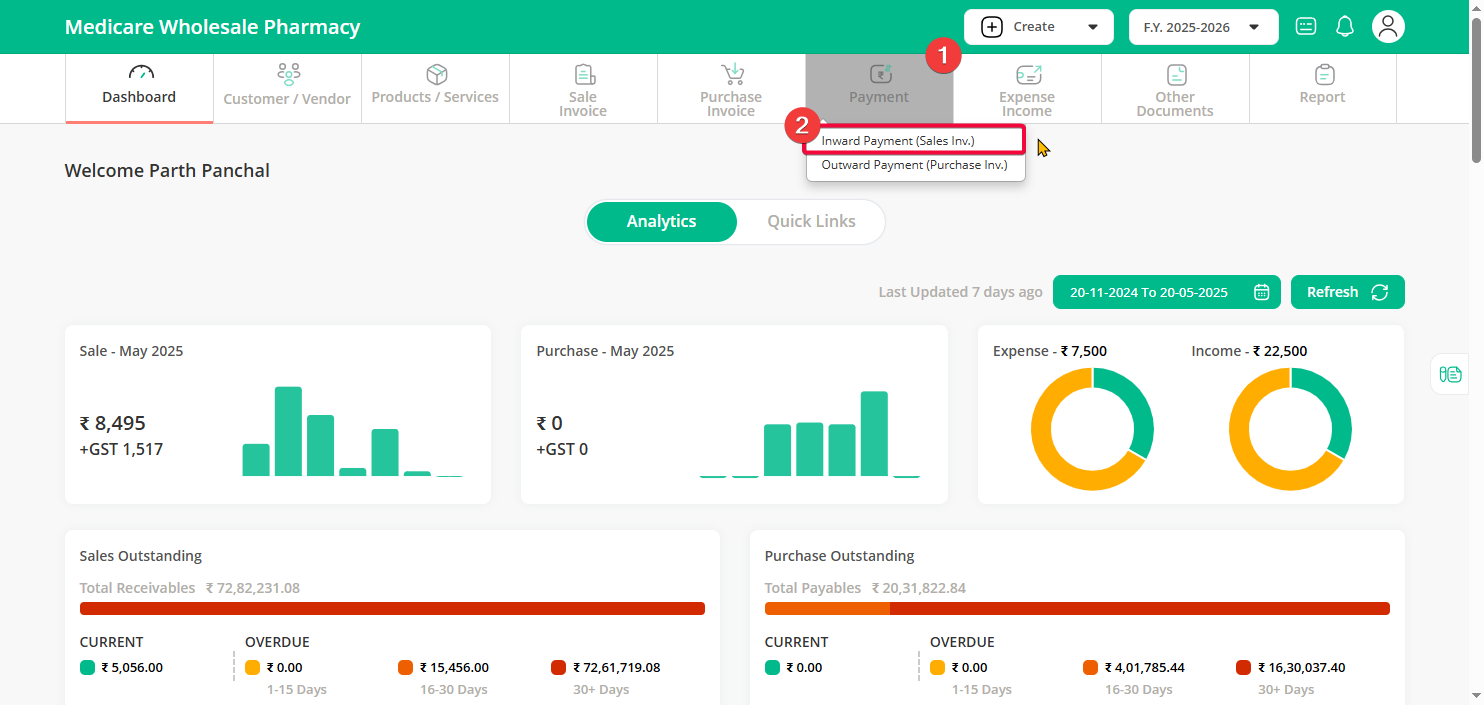Click the user profile avatar icon
Viewport: 1484px width, 705px height.
tap(1388, 27)
